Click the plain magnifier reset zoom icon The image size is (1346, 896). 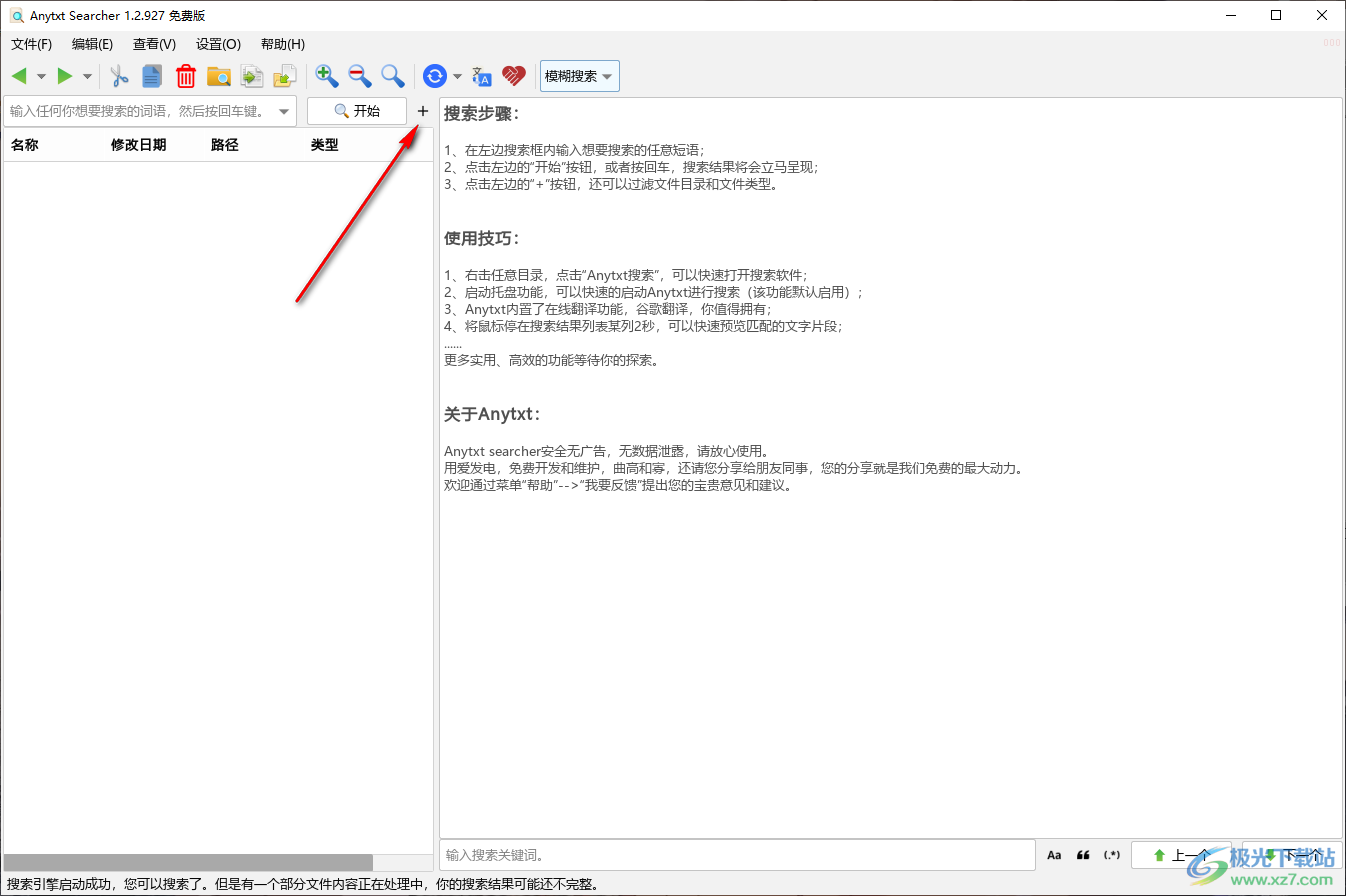coord(393,76)
